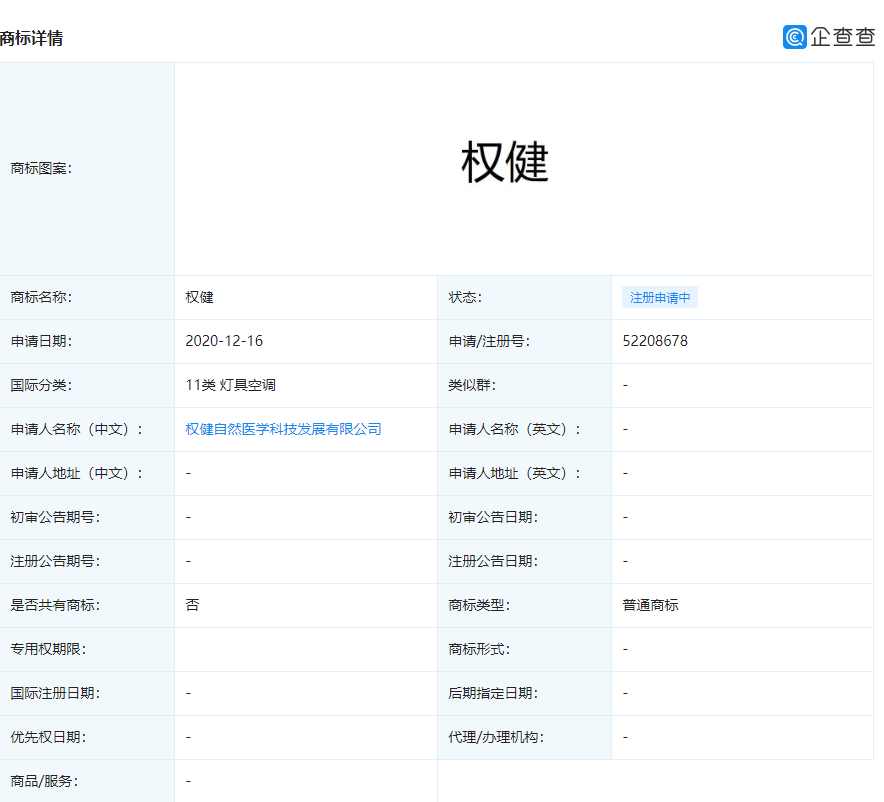Click the 申请人地址（中文） label
Viewport: 884px width, 802px height.
pyautogui.click(x=76, y=473)
